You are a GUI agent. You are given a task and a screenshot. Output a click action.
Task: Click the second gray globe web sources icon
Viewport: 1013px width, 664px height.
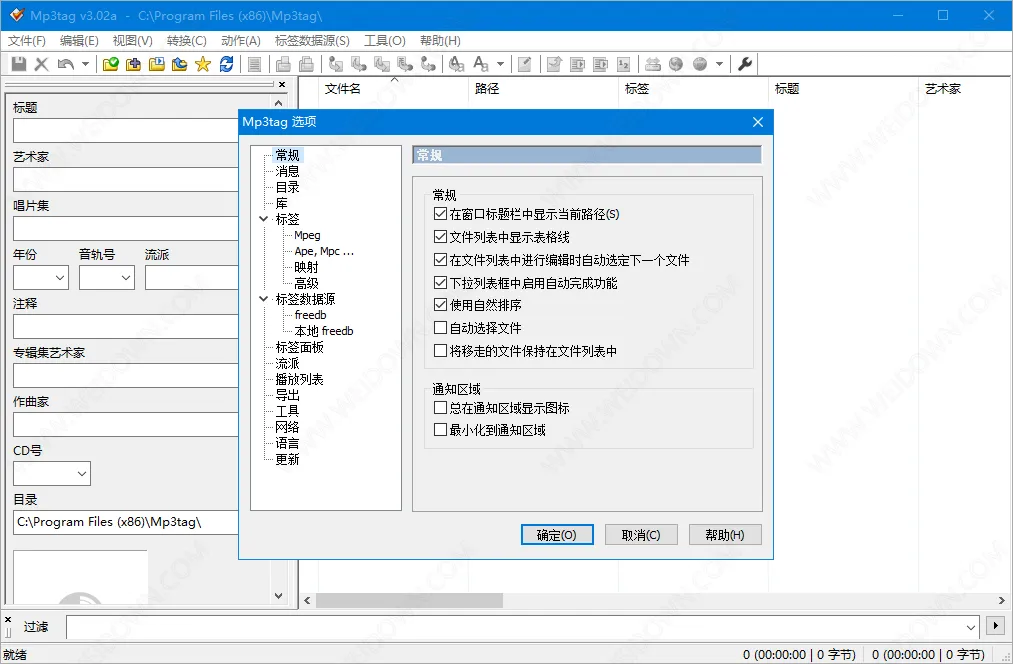(x=700, y=64)
